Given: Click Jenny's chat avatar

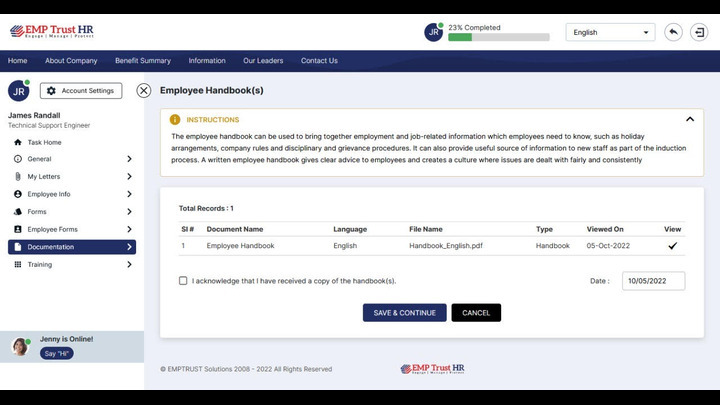Looking at the screenshot, I should click(20, 346).
